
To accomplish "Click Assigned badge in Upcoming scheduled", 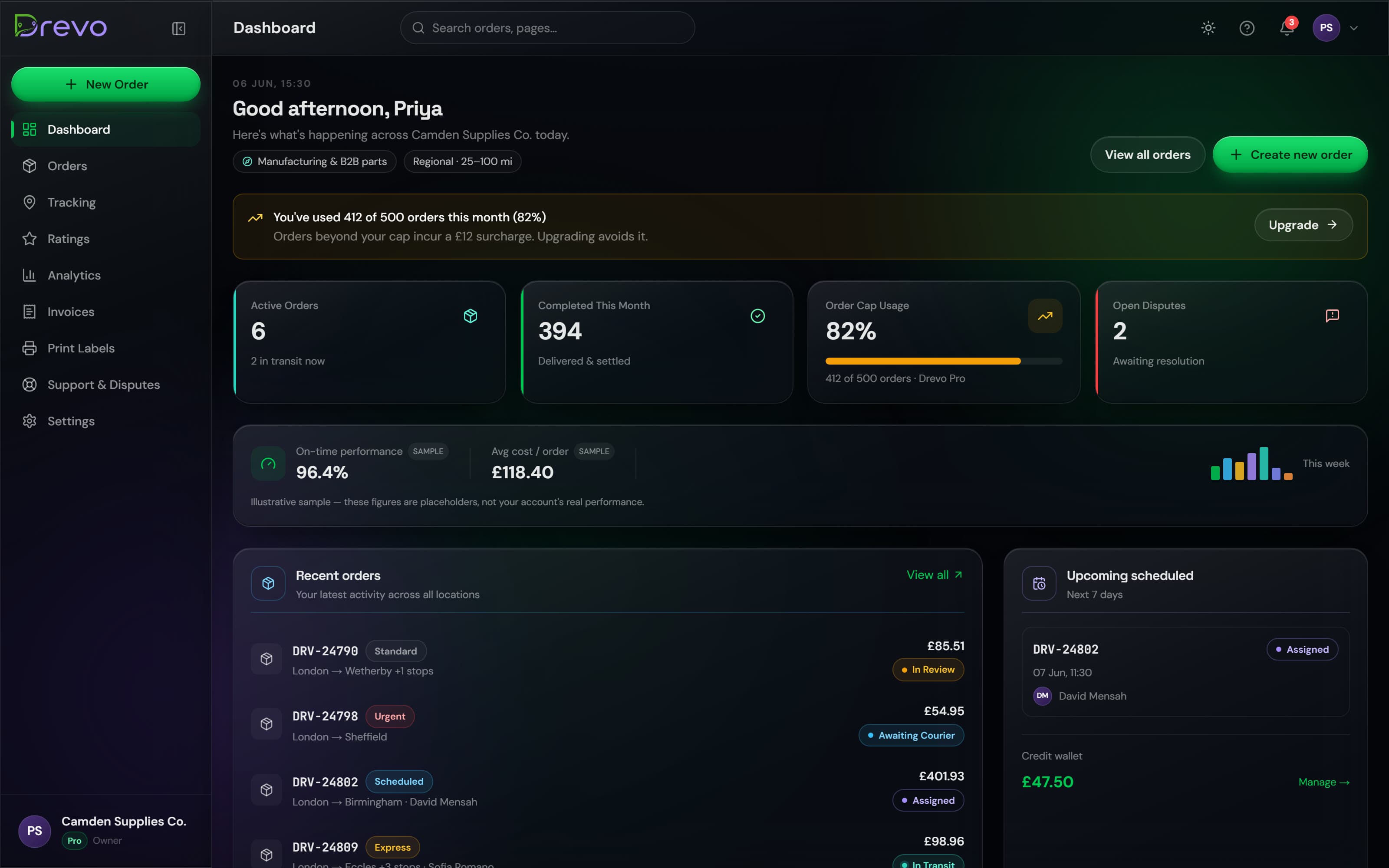I will click(1302, 649).
